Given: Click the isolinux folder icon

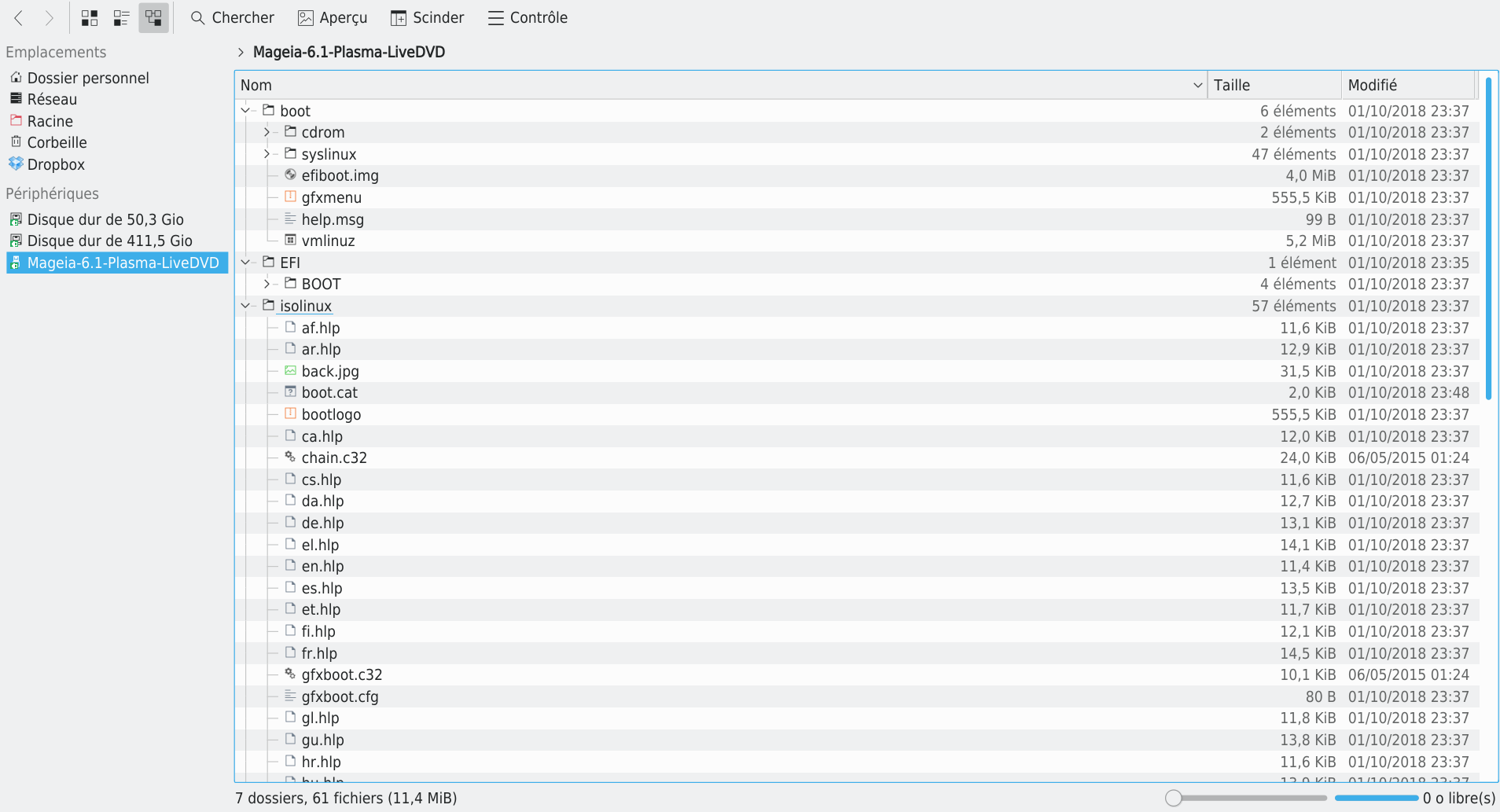Looking at the screenshot, I should point(269,305).
